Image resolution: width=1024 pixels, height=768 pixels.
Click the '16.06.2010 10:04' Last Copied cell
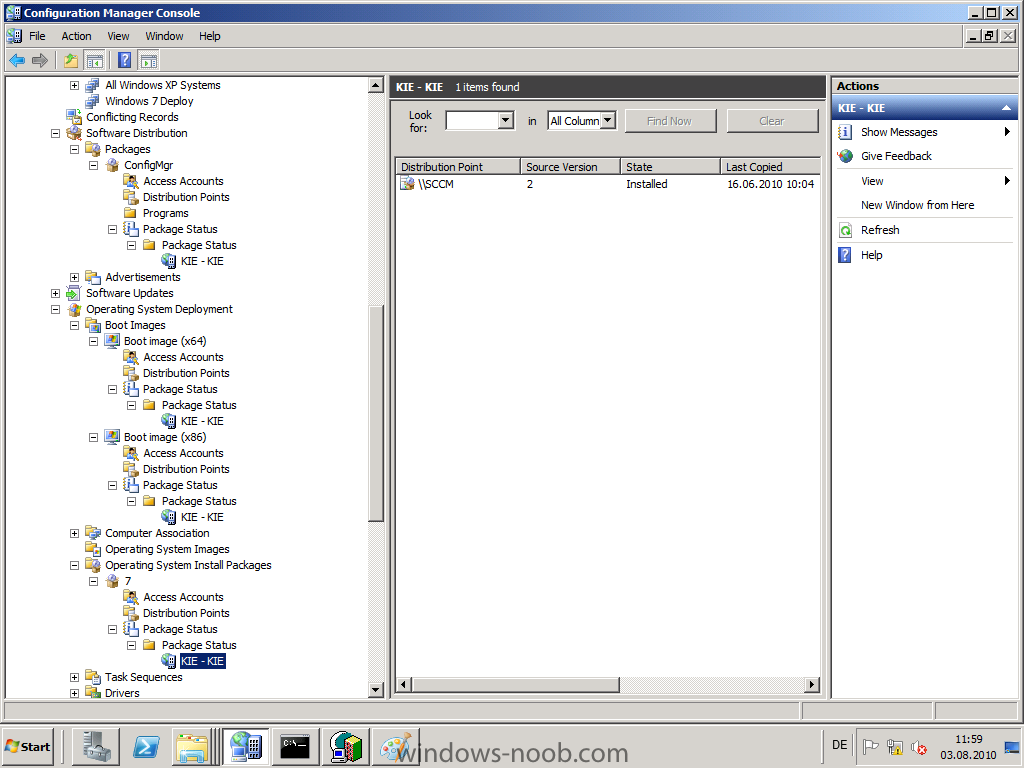pyautogui.click(x=771, y=184)
